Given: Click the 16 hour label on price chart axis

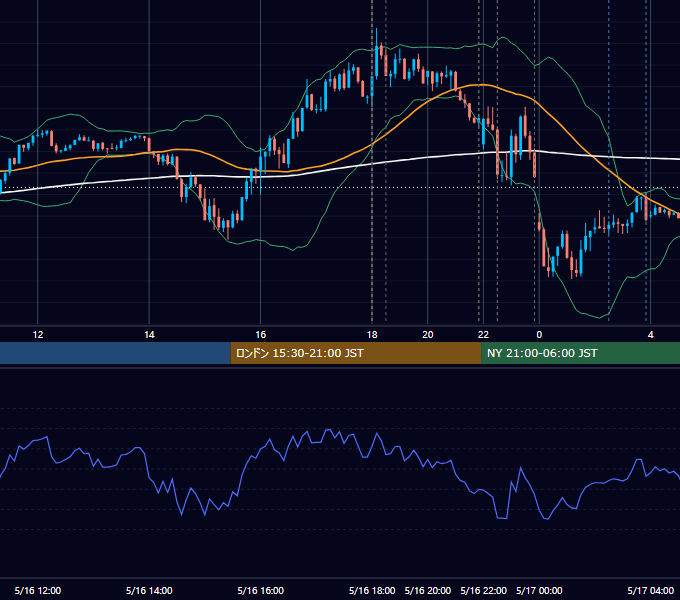Looking at the screenshot, I should pos(260,335).
